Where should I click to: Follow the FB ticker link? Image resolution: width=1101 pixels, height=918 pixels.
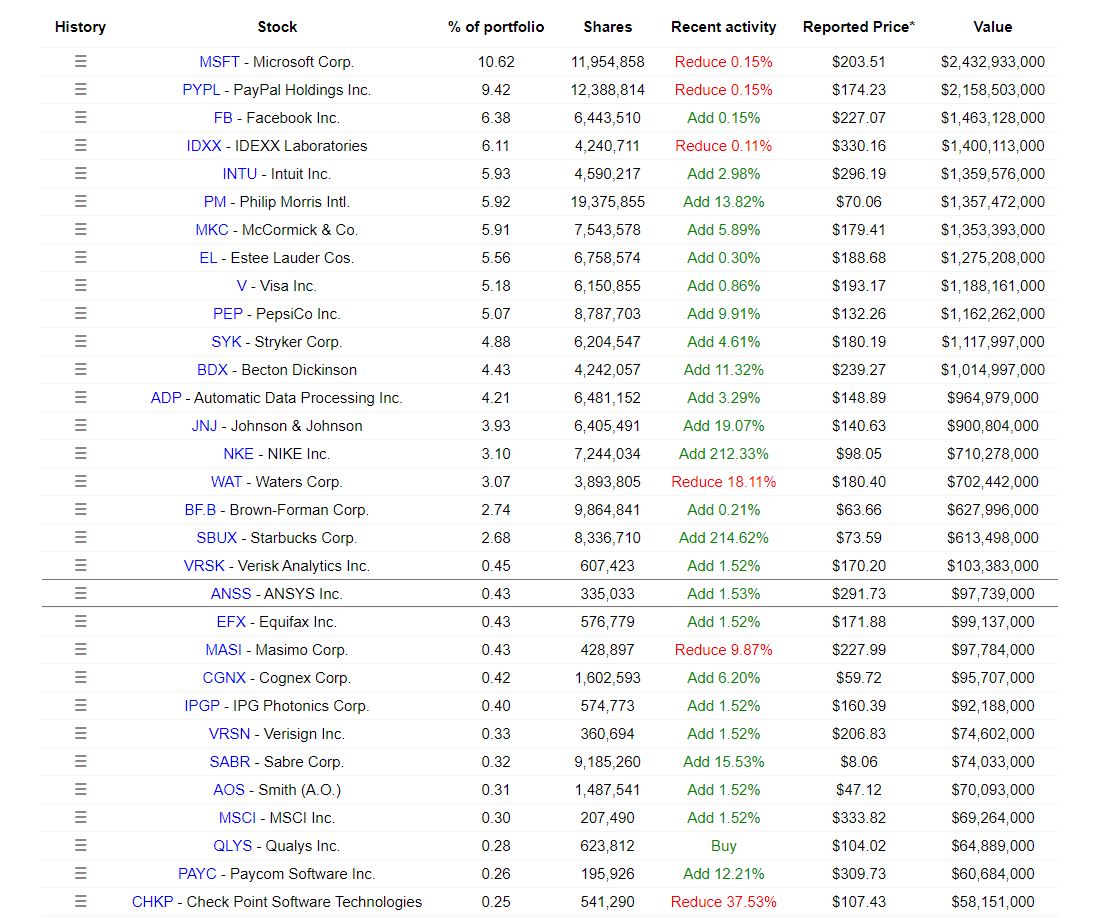pos(223,118)
